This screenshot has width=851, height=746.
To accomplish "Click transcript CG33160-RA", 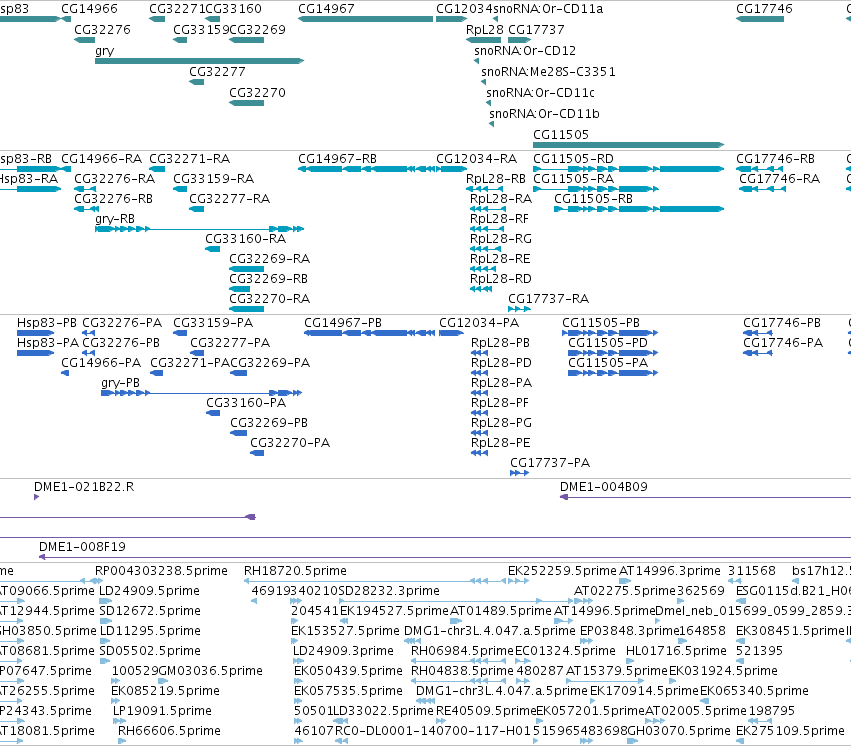I will click(x=245, y=239).
